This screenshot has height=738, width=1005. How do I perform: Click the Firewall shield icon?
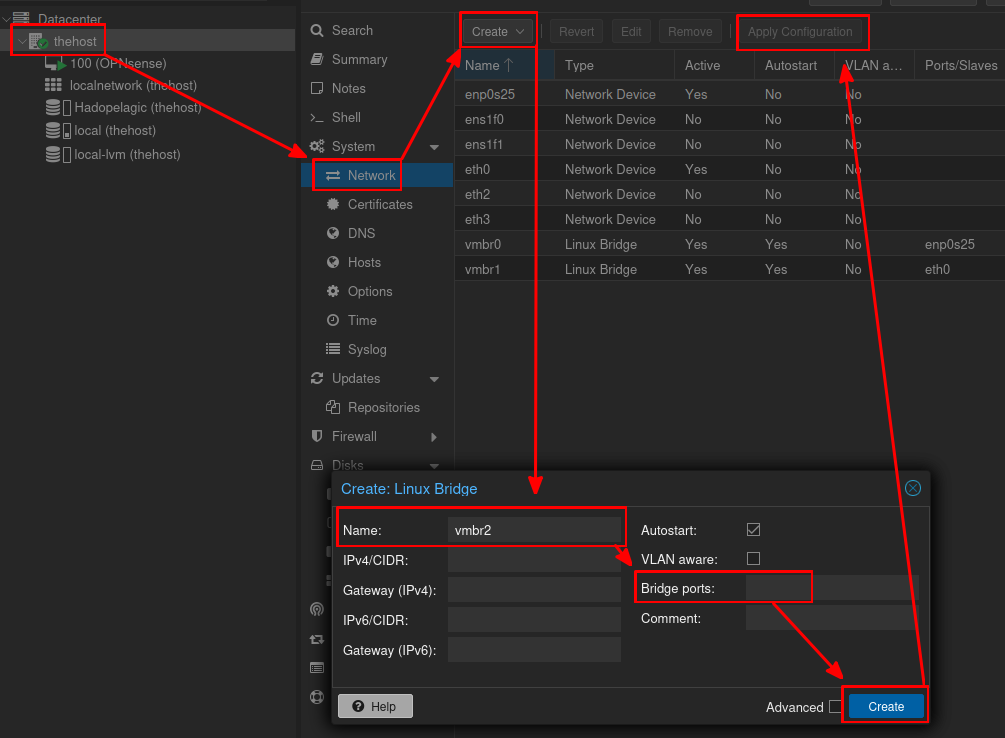coord(317,436)
